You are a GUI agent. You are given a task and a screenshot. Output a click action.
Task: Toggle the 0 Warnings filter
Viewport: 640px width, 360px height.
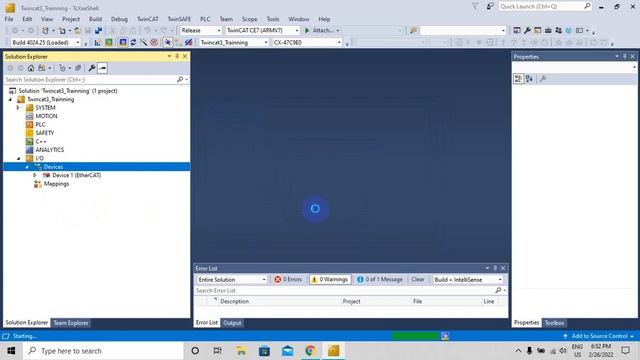tap(330, 280)
